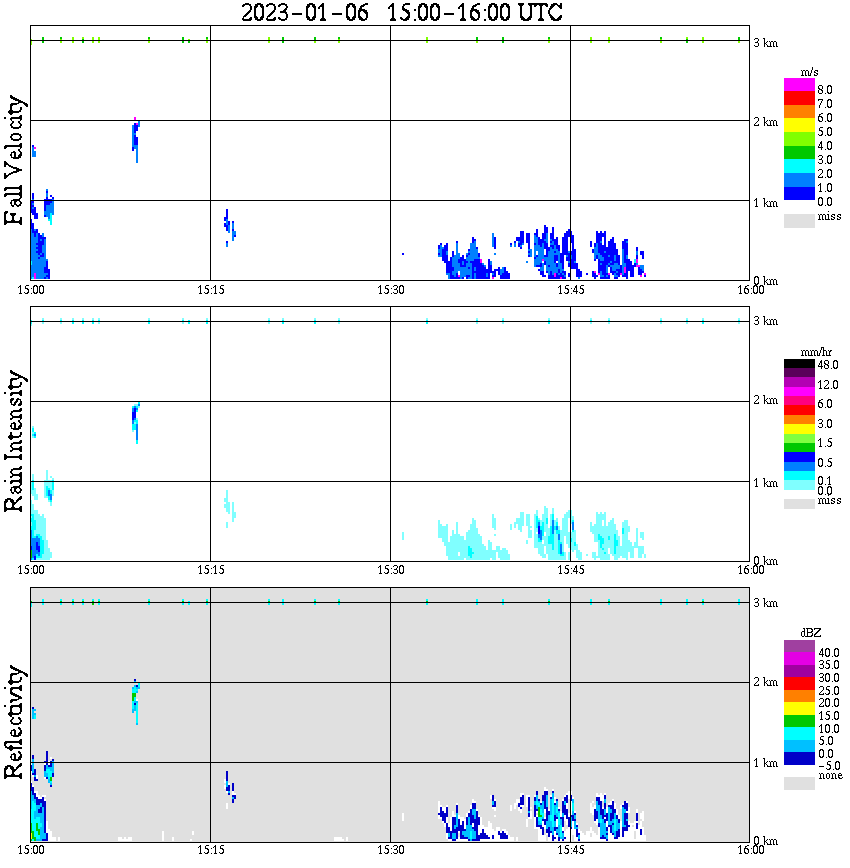Click the purple 40.0 dBZ legend swatch

point(799,647)
